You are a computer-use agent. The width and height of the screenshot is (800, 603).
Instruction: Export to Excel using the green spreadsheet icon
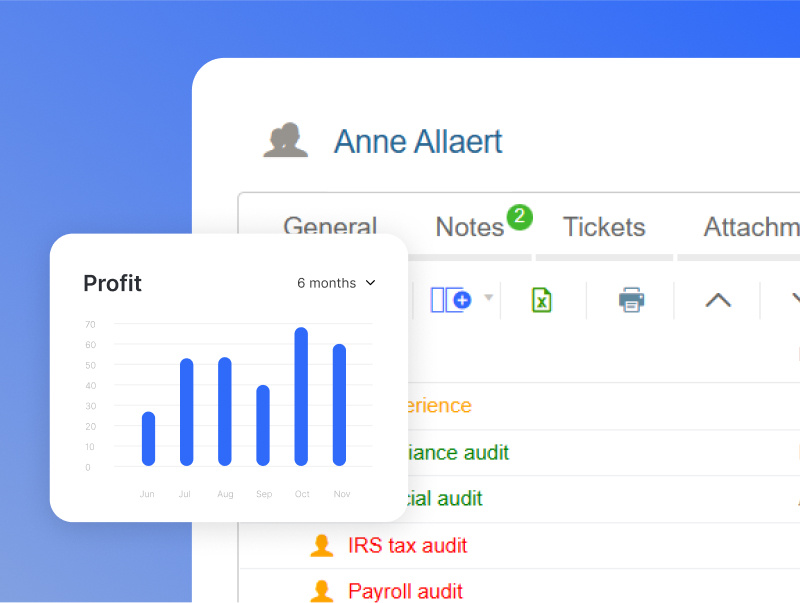[542, 299]
